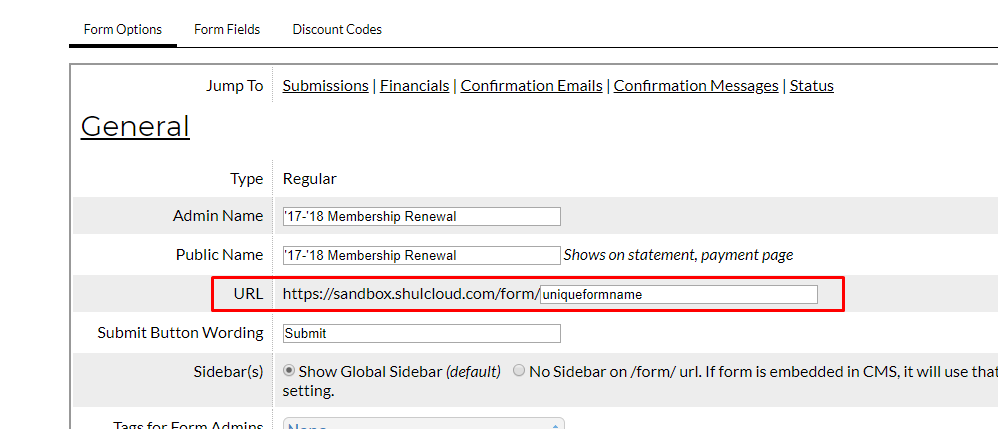Focus the Admin Name text field

421,216
